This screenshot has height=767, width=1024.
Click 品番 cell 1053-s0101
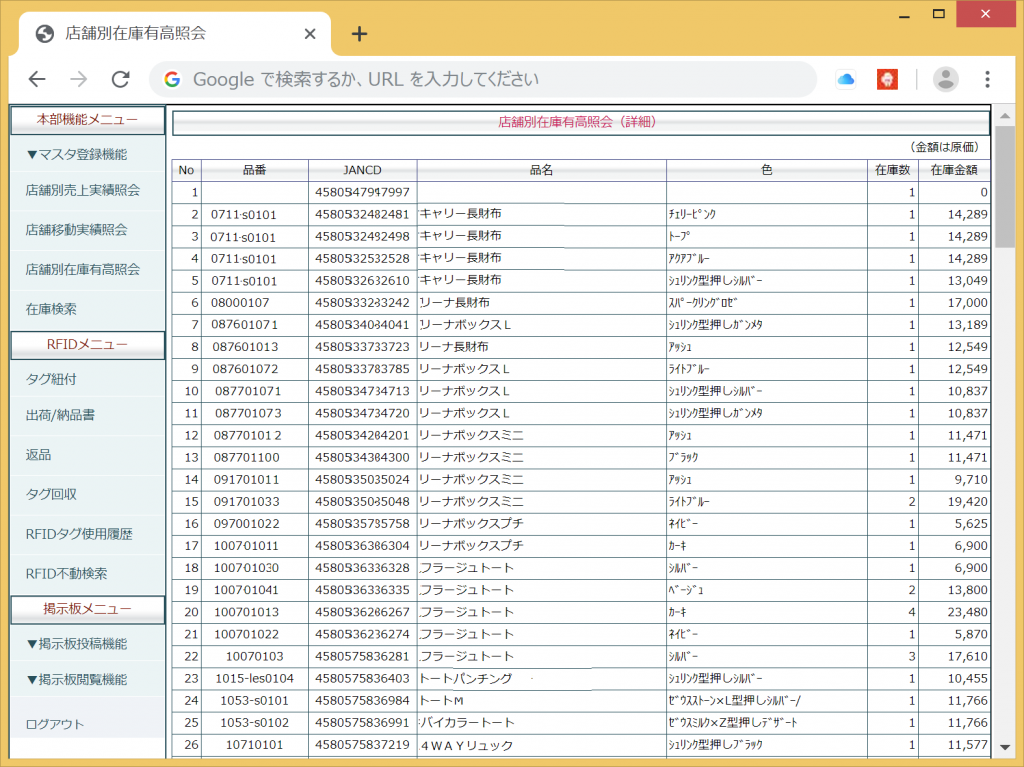tap(255, 700)
